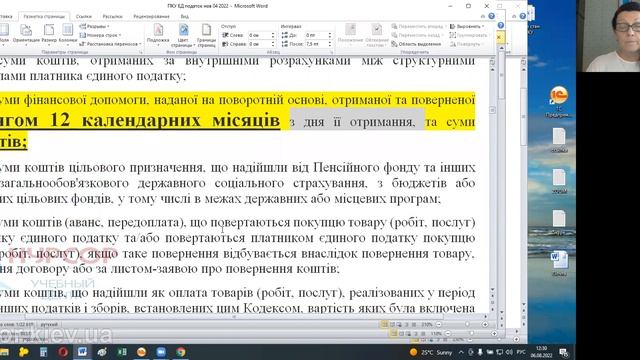Open the Выровнять align dropdown
The image size is (640, 360).
point(467,27)
